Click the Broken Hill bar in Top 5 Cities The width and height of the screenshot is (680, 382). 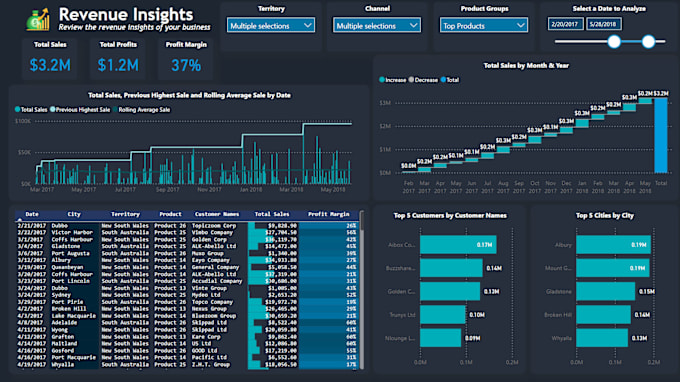(603, 315)
